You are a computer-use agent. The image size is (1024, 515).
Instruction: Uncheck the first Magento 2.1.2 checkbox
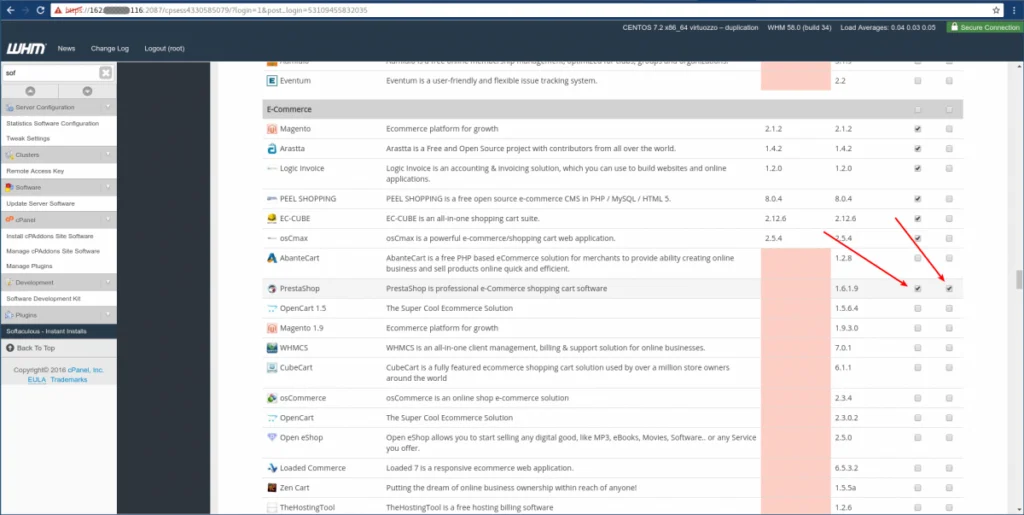point(918,129)
